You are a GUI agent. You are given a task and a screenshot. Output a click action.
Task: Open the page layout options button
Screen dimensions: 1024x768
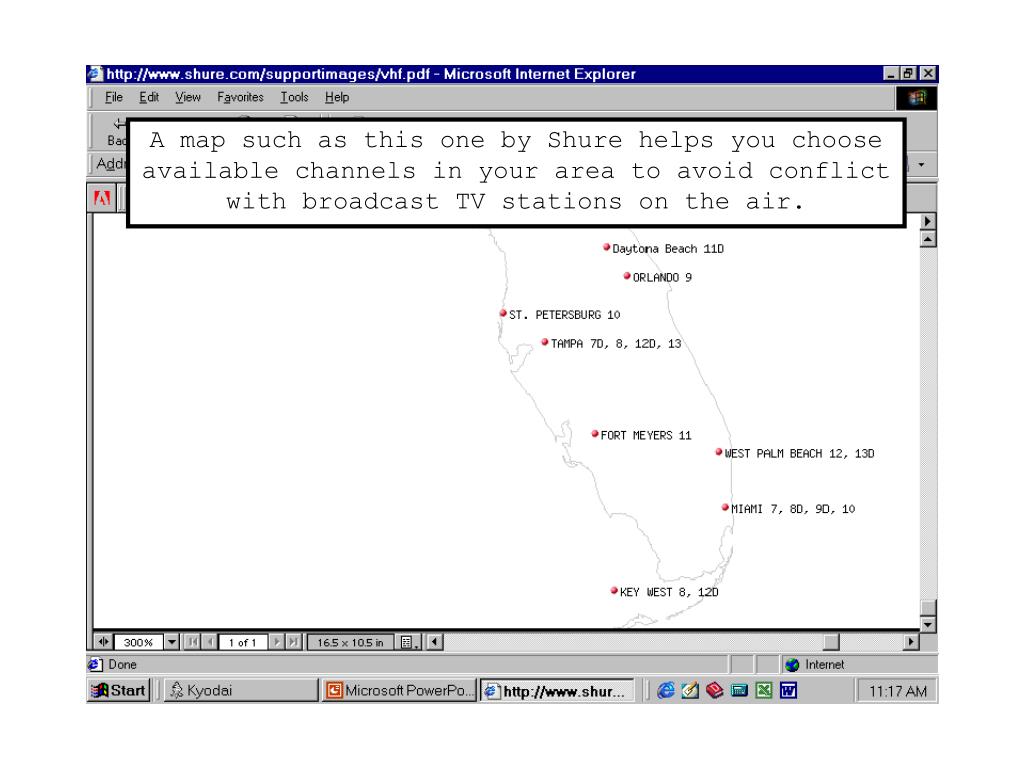coord(409,643)
